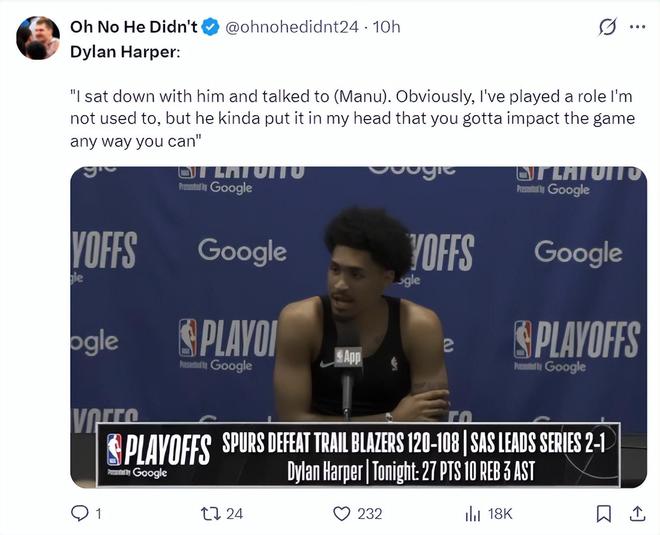
Task: Click the Grok slashed-circle icon
Action: pyautogui.click(x=607, y=28)
